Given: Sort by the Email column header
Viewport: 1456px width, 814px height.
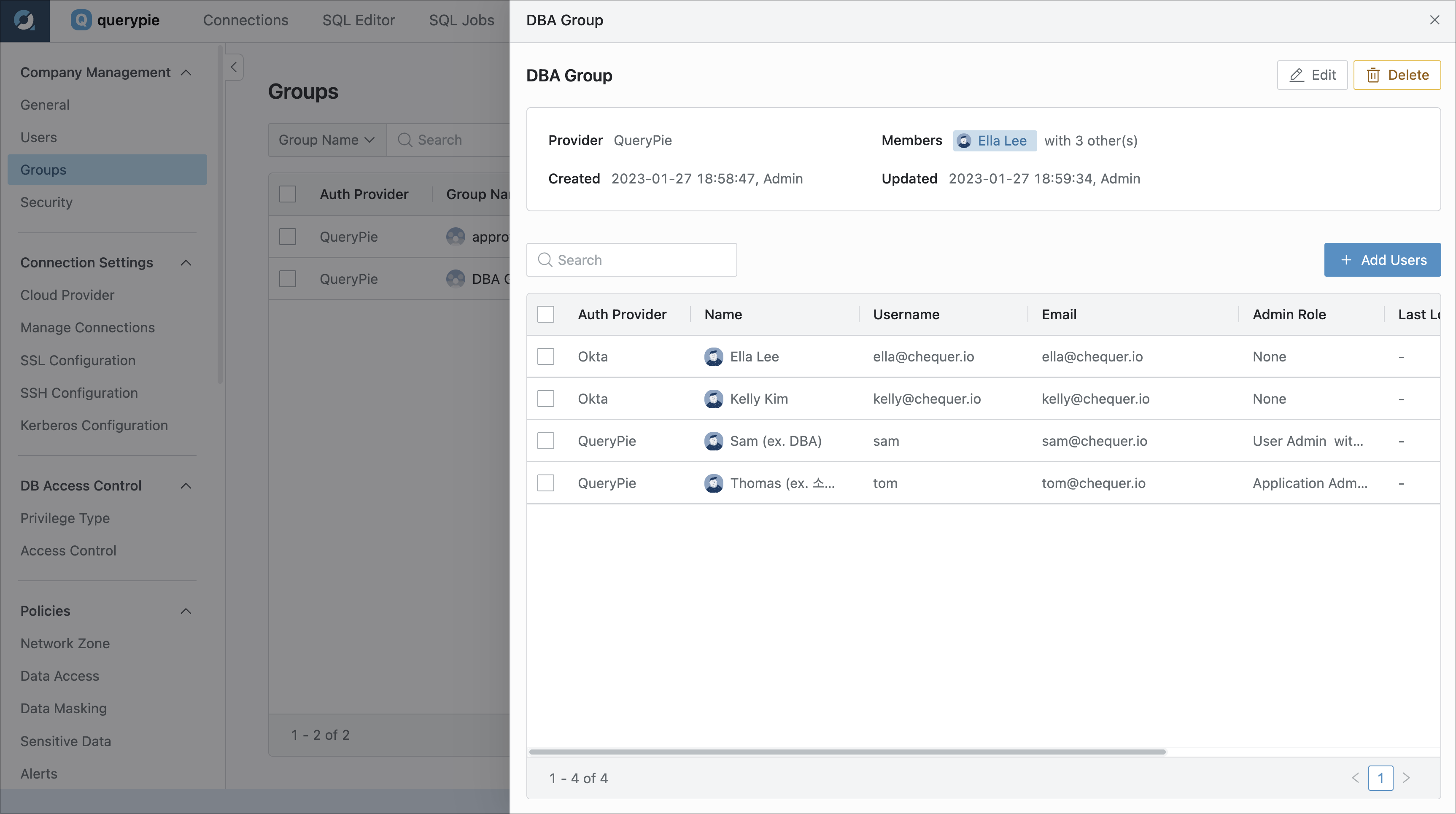Looking at the screenshot, I should (1059, 314).
